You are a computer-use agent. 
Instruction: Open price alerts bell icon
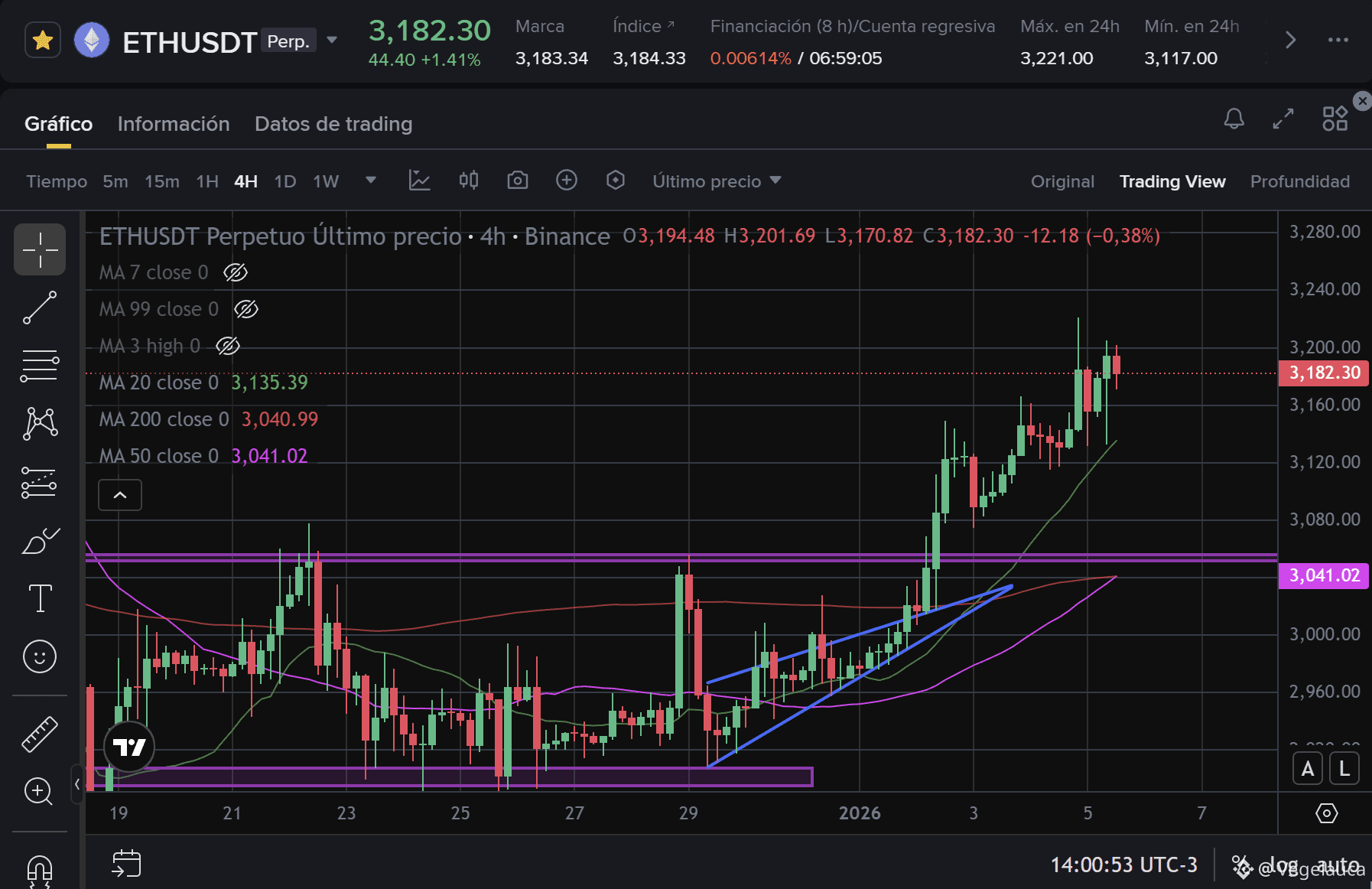(1234, 119)
